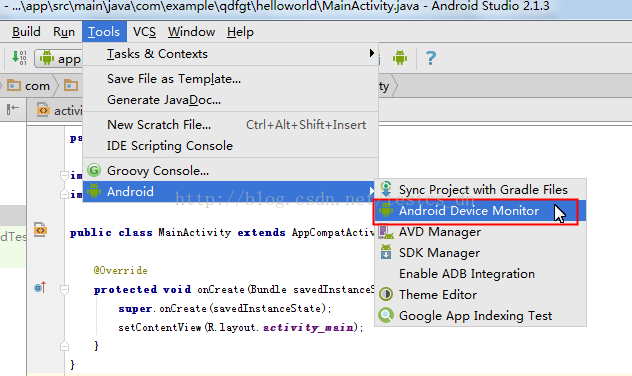Select Enable ADB Integration toggle item
This screenshot has width=632, height=376.
point(480,274)
